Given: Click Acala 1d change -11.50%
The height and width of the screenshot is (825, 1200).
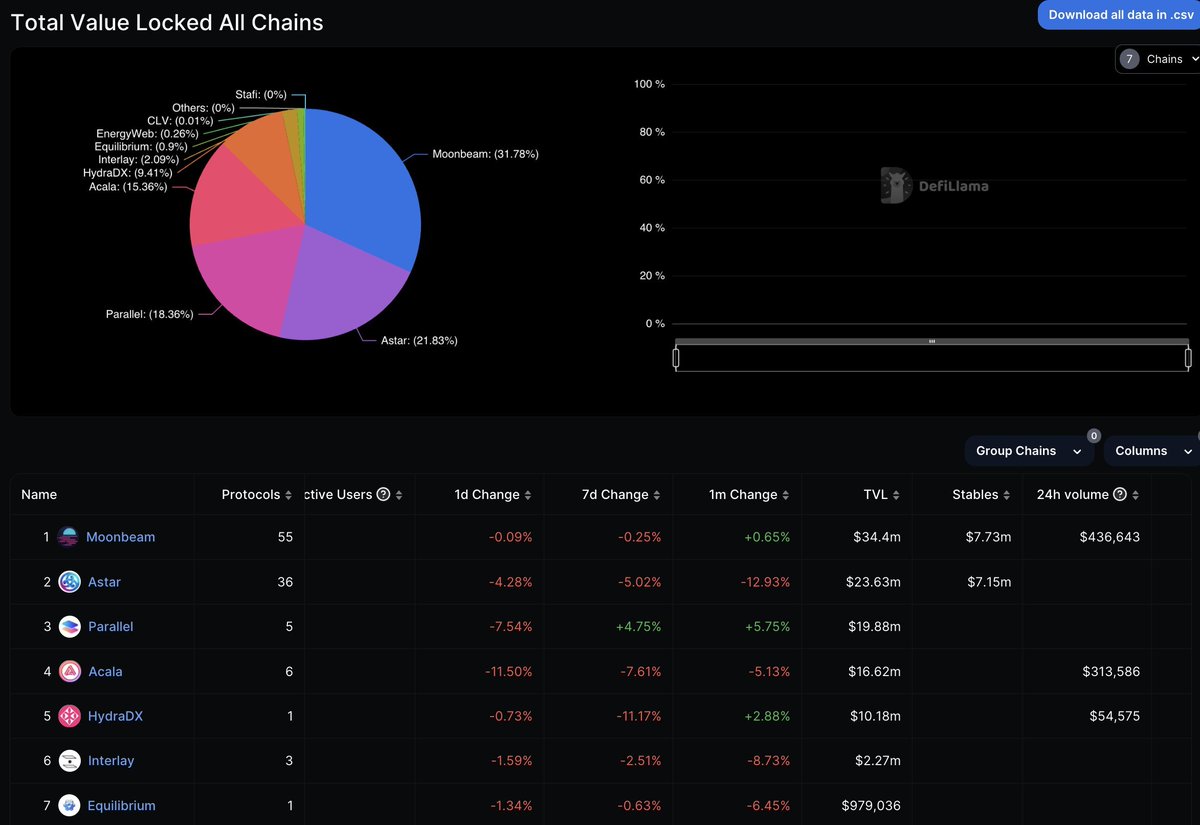Looking at the screenshot, I should coord(507,671).
